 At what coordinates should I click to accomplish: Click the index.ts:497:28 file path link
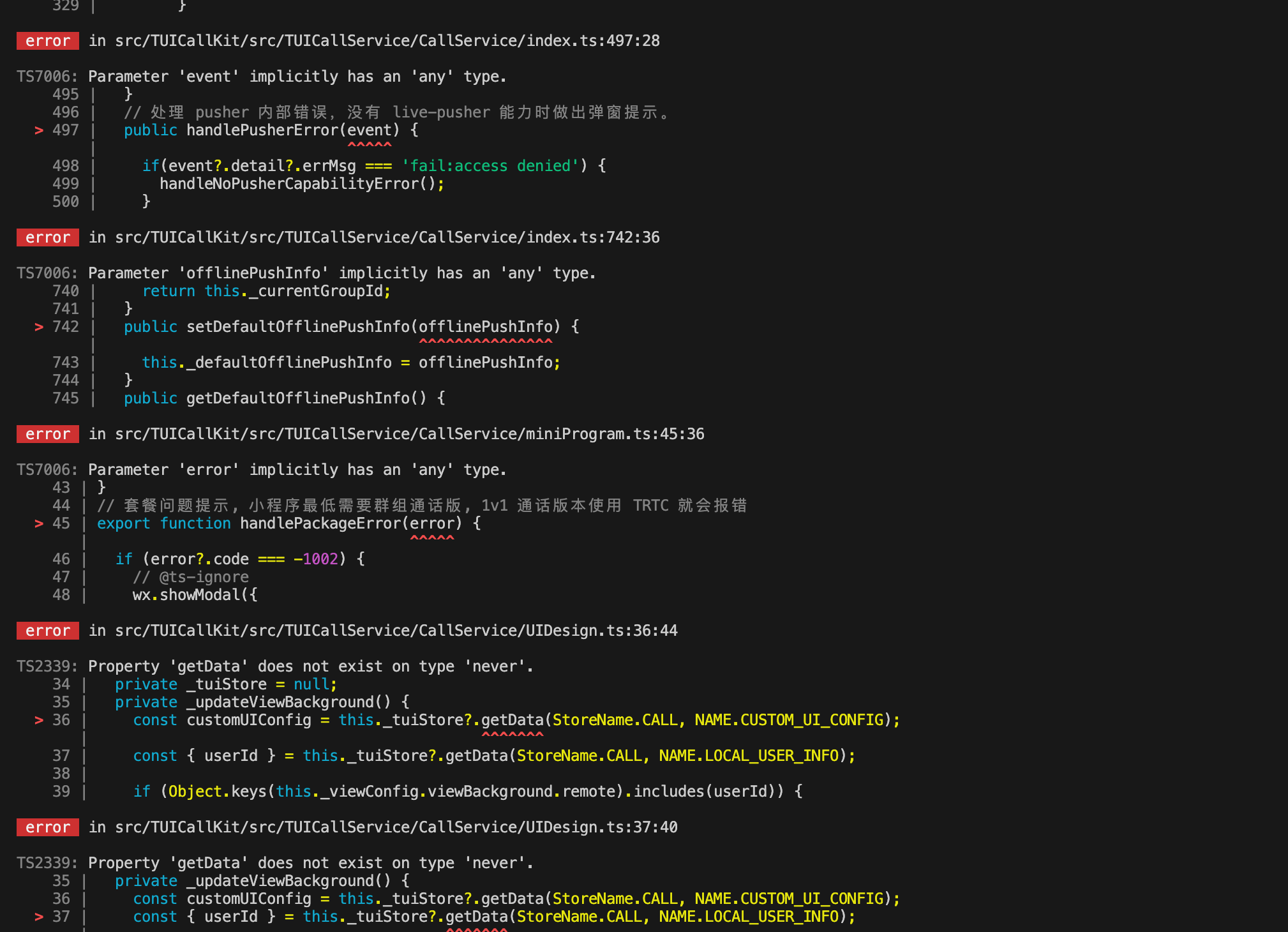tap(387, 41)
